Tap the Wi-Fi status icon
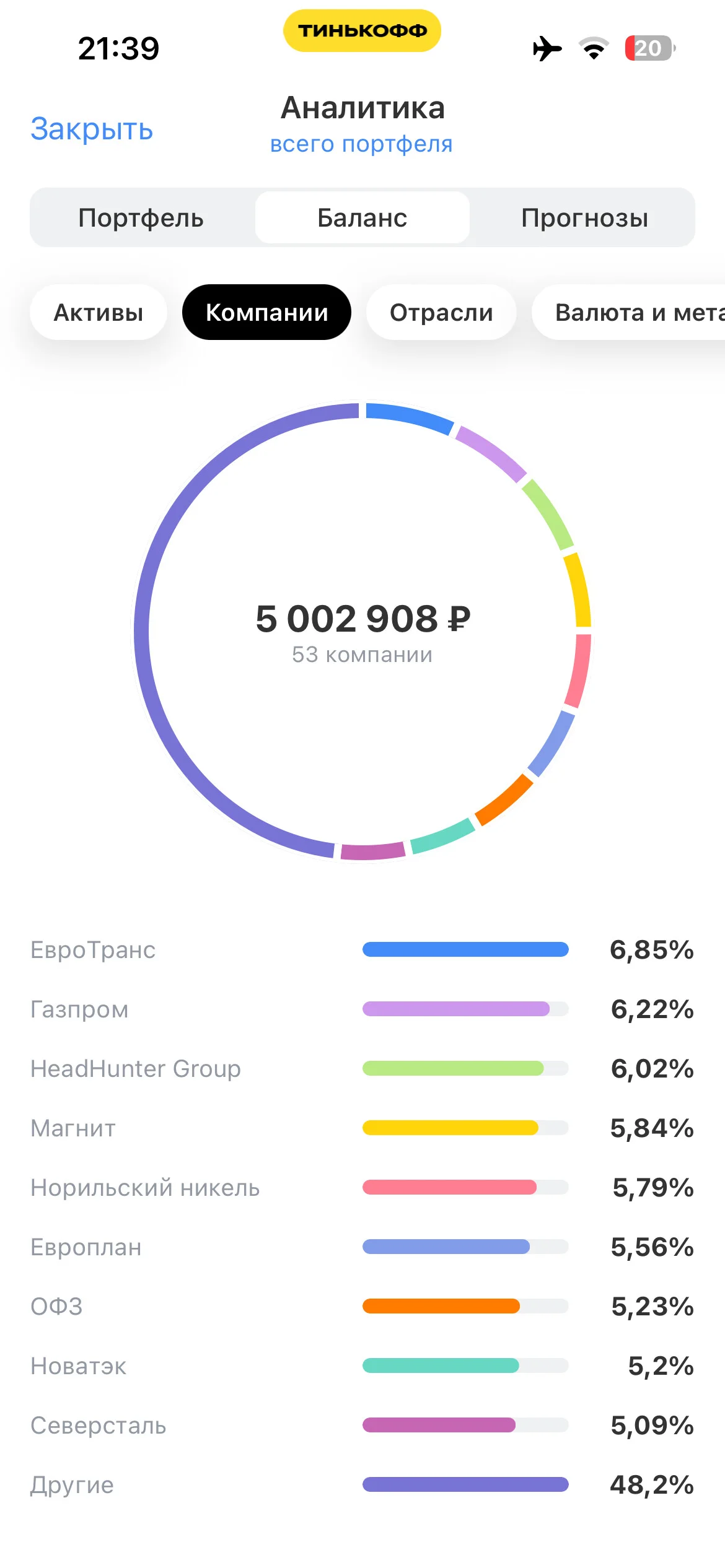725x1568 pixels. [x=594, y=48]
